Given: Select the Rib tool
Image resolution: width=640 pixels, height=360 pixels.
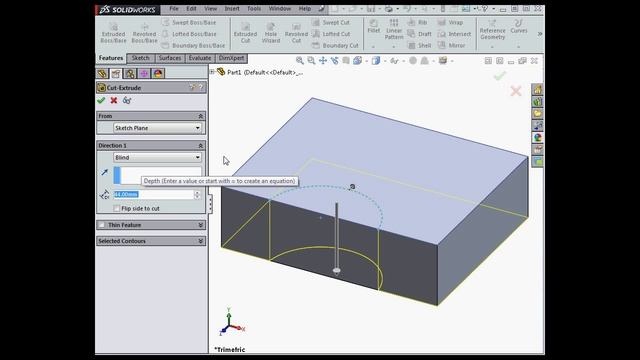Looking at the screenshot, I should 417,22.
